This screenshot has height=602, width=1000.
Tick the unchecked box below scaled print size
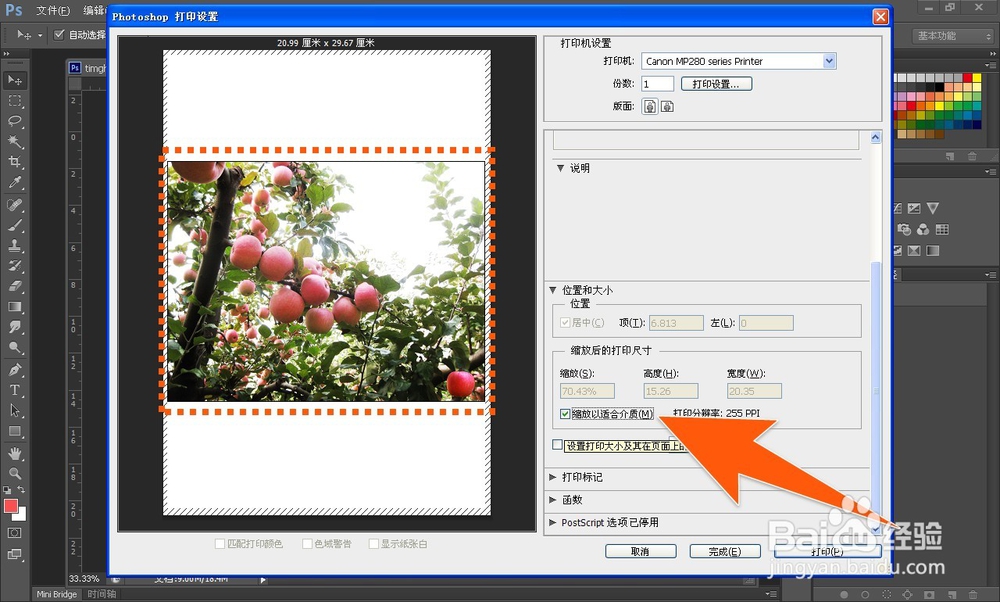pyautogui.click(x=557, y=444)
